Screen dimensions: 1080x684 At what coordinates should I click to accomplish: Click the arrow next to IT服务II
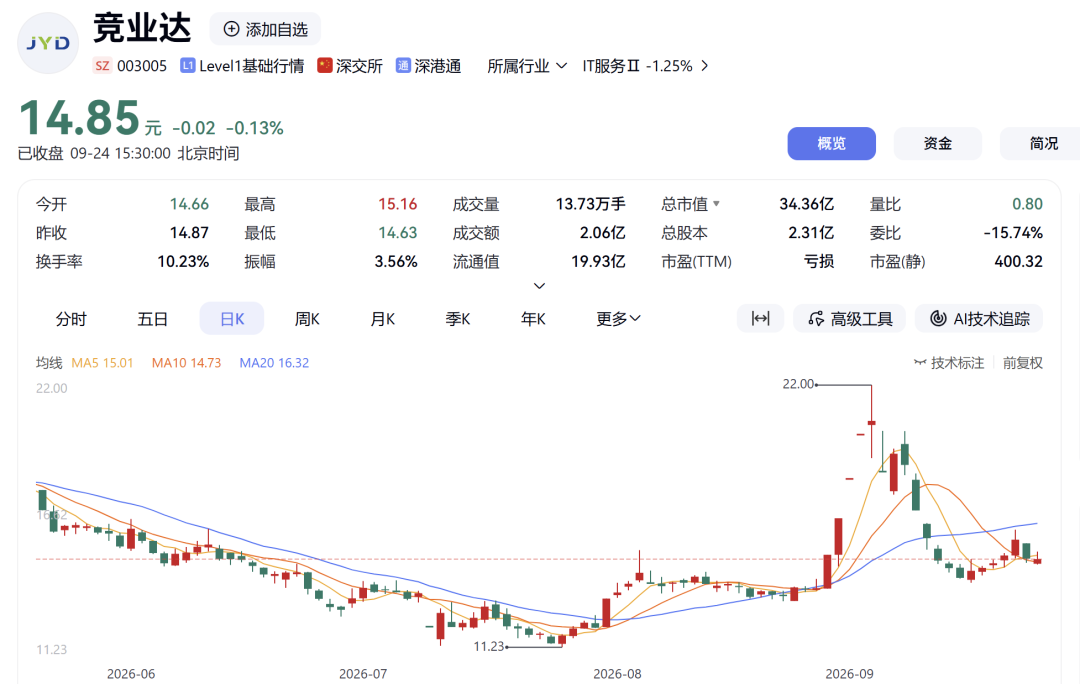[704, 65]
